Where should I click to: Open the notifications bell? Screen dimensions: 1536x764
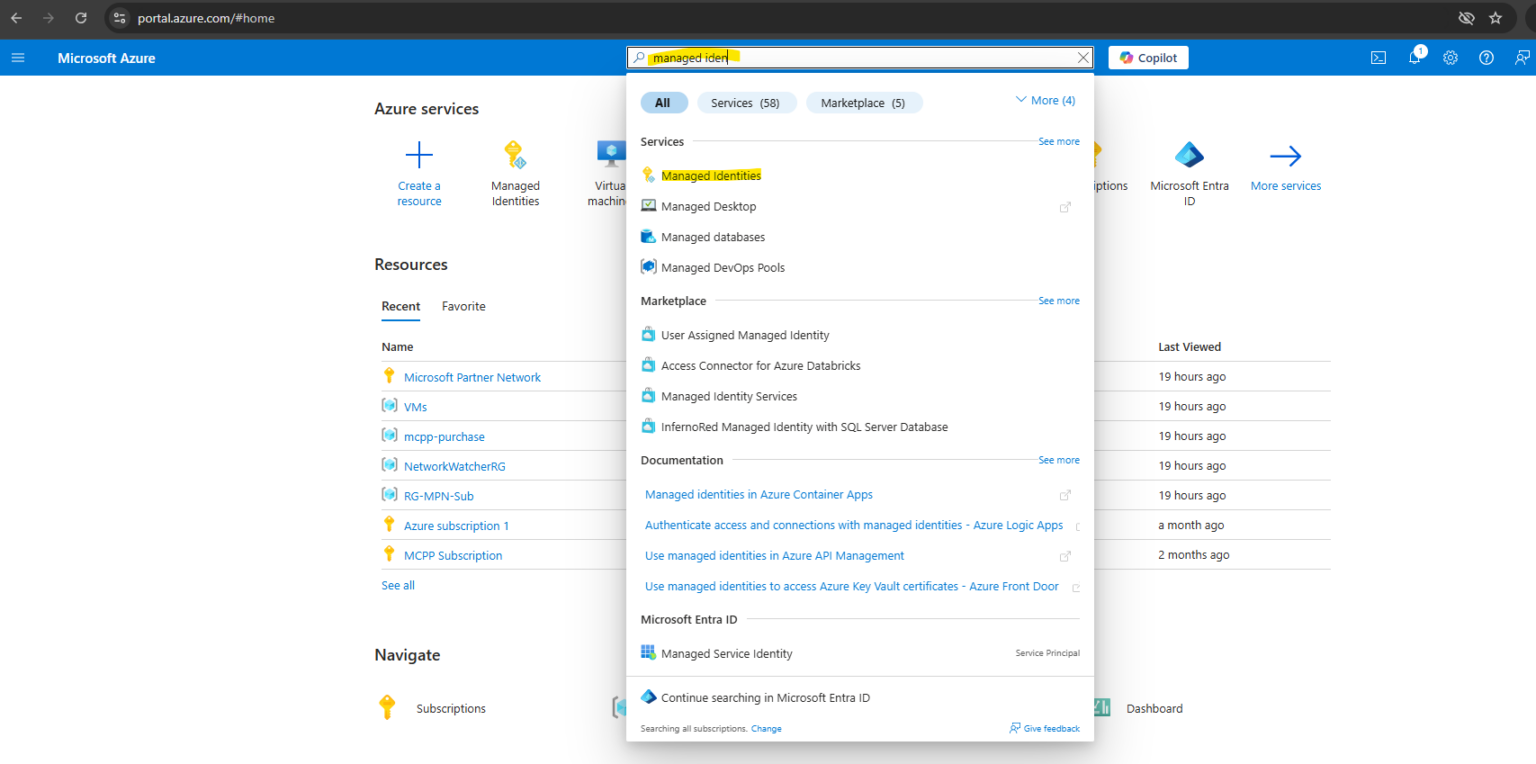click(x=1414, y=57)
